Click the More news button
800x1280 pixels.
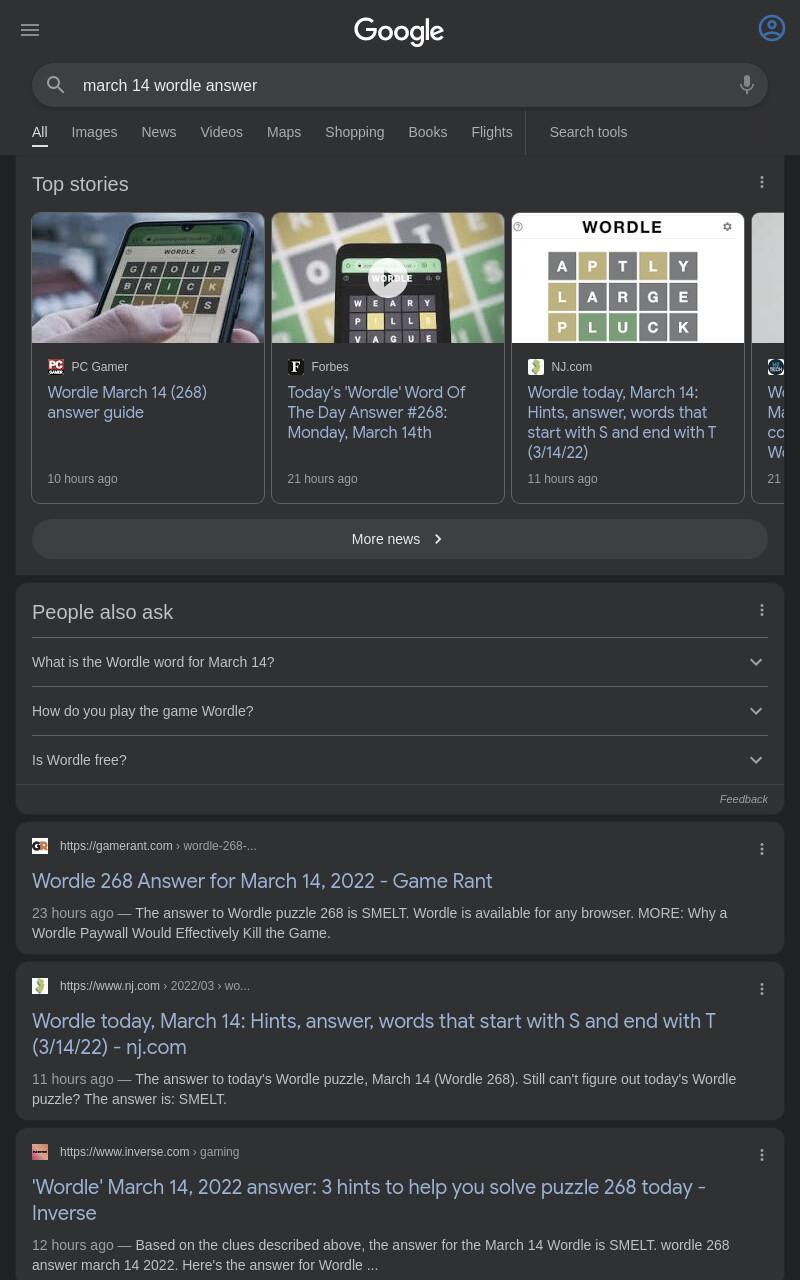400,539
